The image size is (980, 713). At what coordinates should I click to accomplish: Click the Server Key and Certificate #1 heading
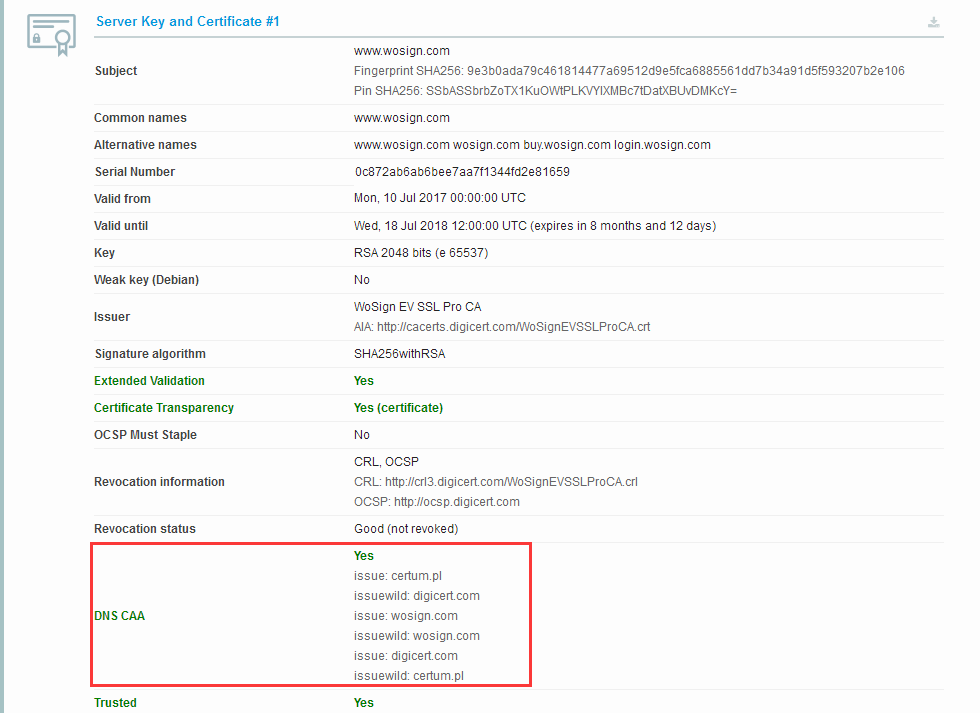187,21
